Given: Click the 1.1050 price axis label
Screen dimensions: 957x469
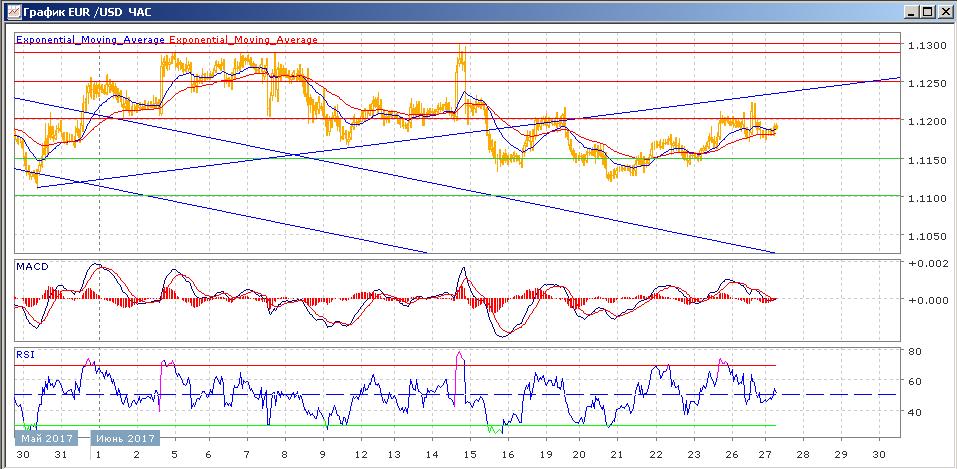Looking at the screenshot, I should (925, 237).
